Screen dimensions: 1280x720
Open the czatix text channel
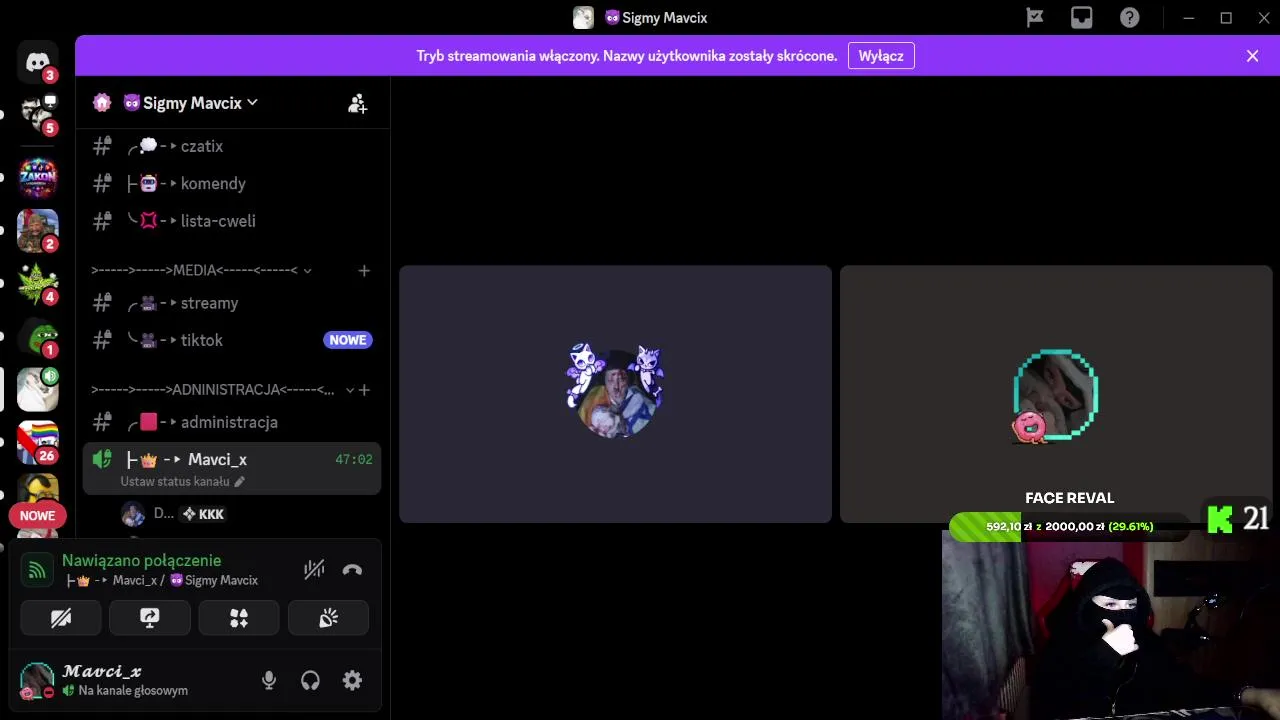click(x=232, y=146)
